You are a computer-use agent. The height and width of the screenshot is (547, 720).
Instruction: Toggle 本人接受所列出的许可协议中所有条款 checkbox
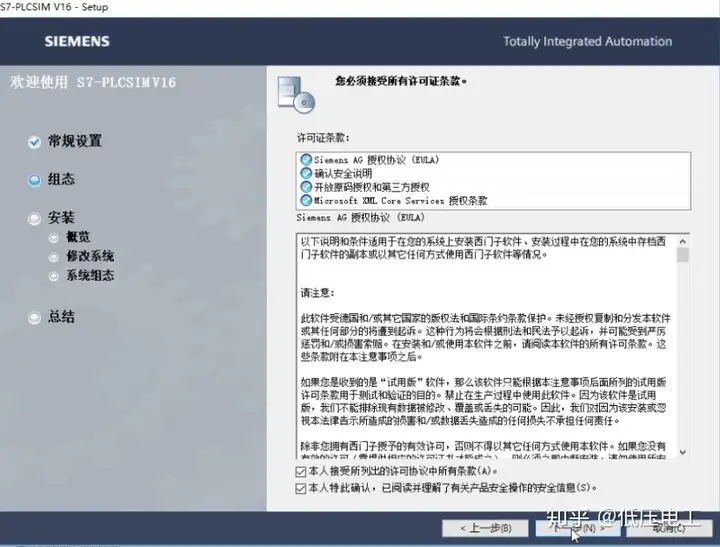pos(301,472)
